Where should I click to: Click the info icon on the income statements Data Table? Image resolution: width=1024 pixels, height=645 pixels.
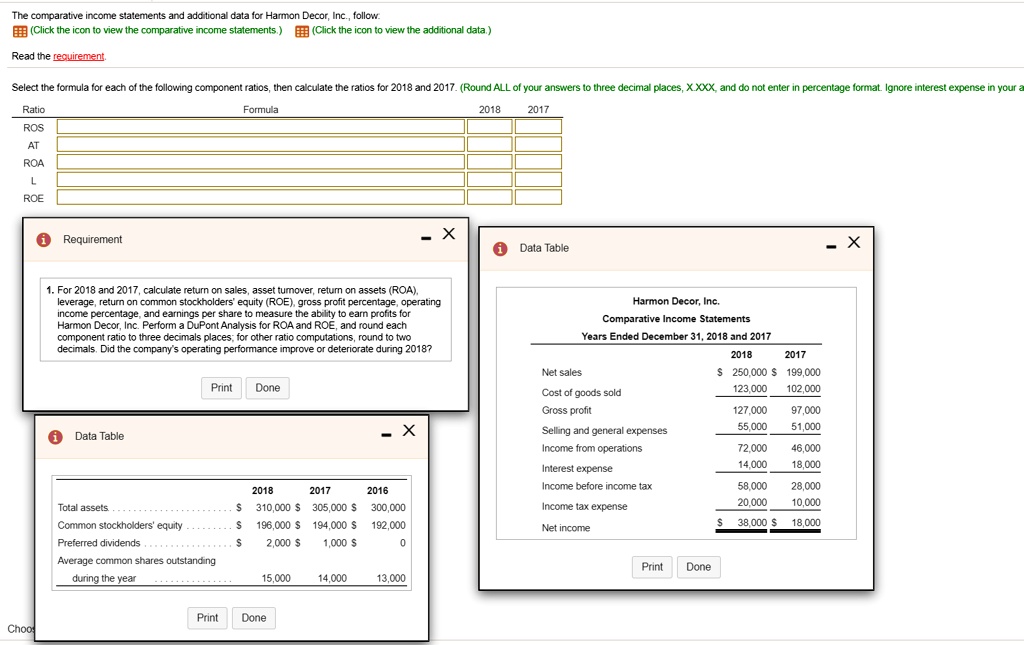pyautogui.click(x=499, y=248)
